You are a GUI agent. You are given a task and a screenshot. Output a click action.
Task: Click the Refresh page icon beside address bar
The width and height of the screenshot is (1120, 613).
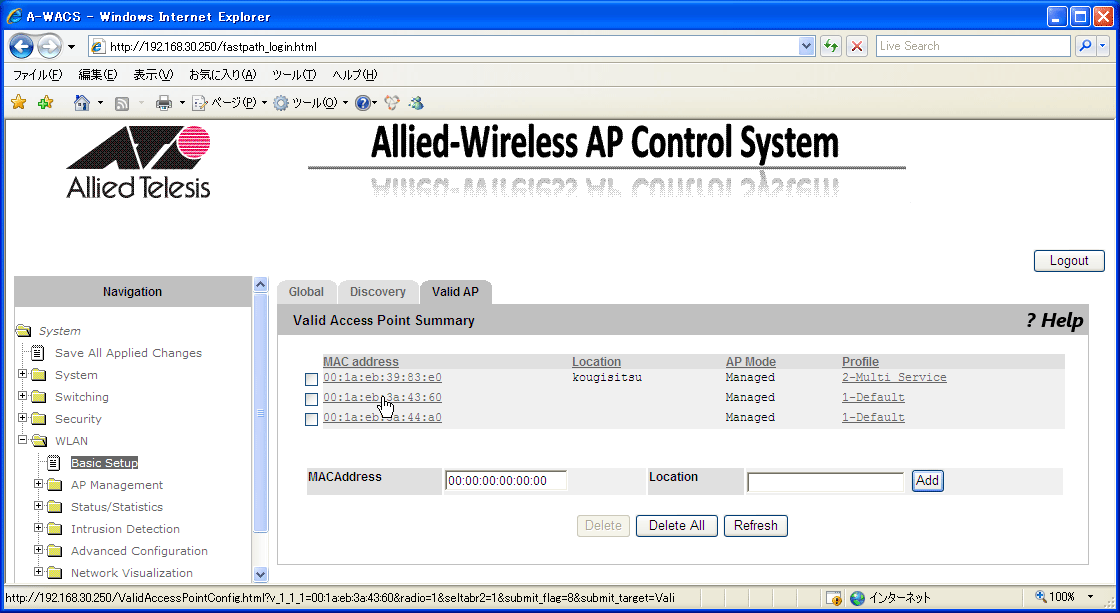[830, 46]
